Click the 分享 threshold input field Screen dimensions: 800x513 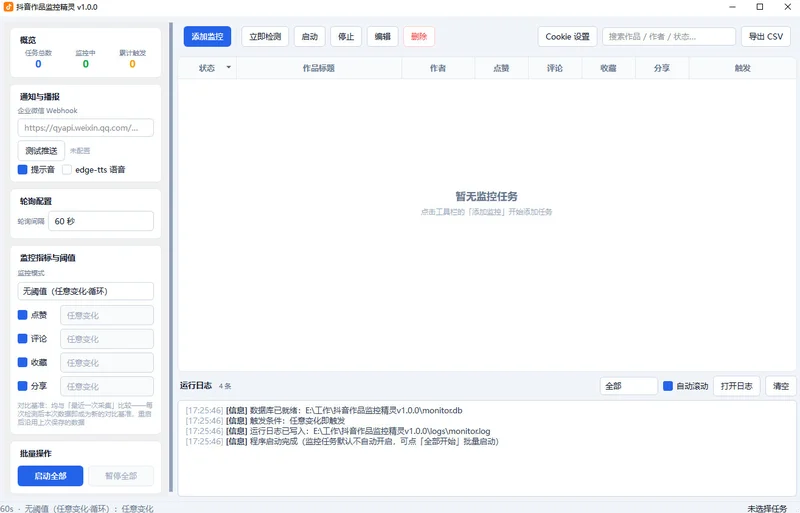[107, 386]
